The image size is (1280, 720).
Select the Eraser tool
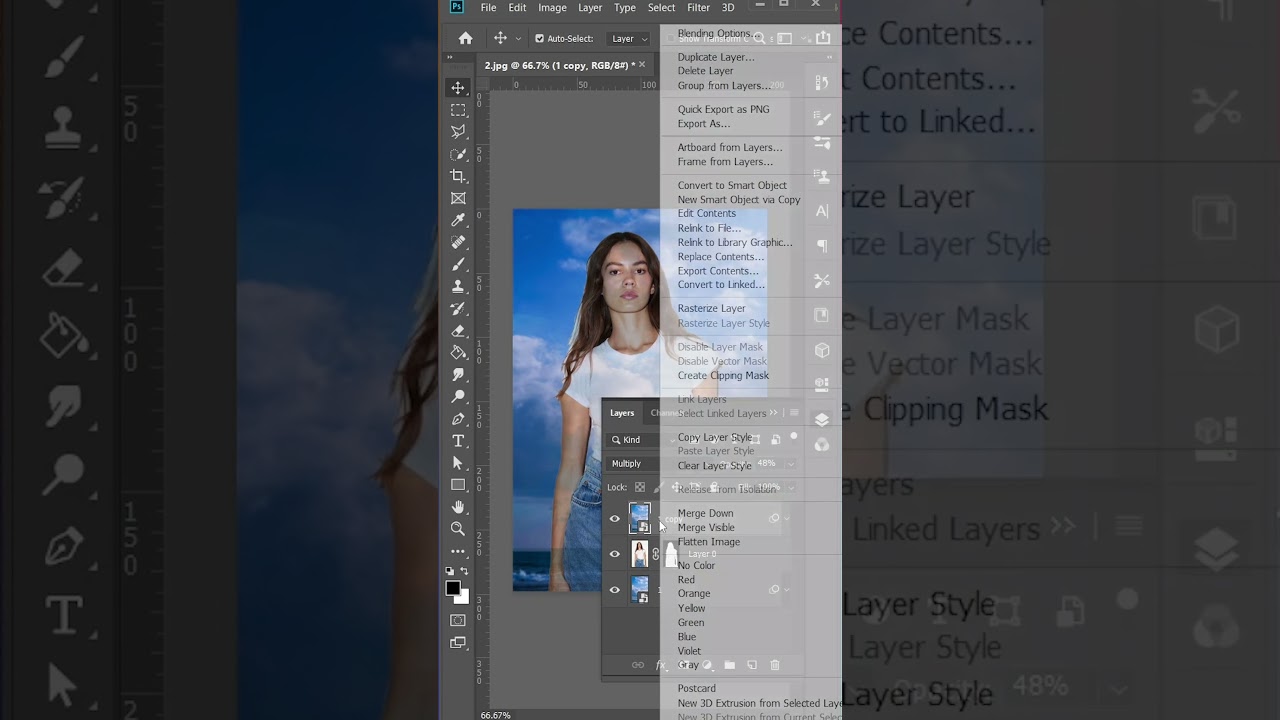click(x=458, y=330)
